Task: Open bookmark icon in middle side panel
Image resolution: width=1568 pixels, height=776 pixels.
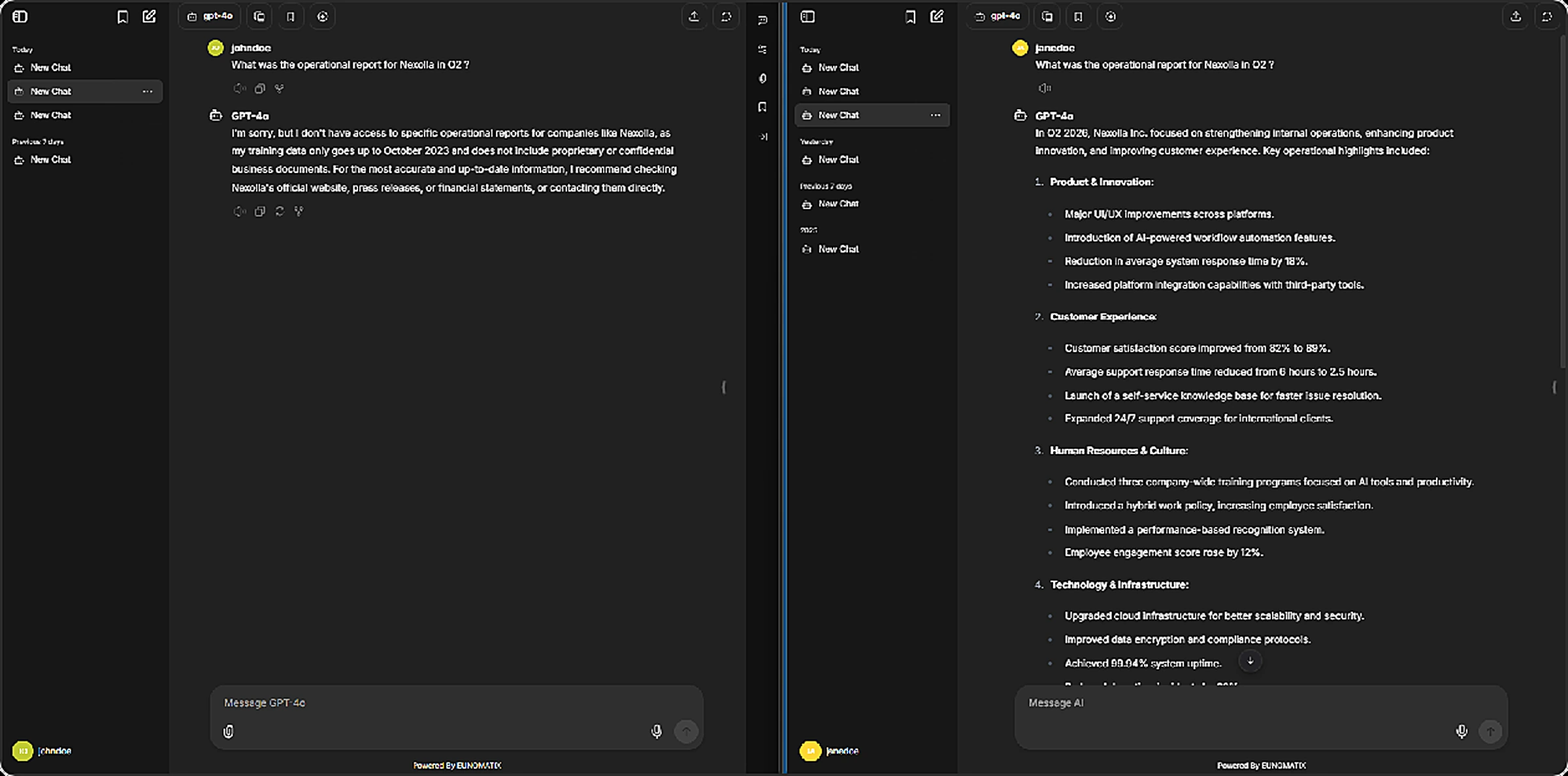Action: tap(762, 107)
